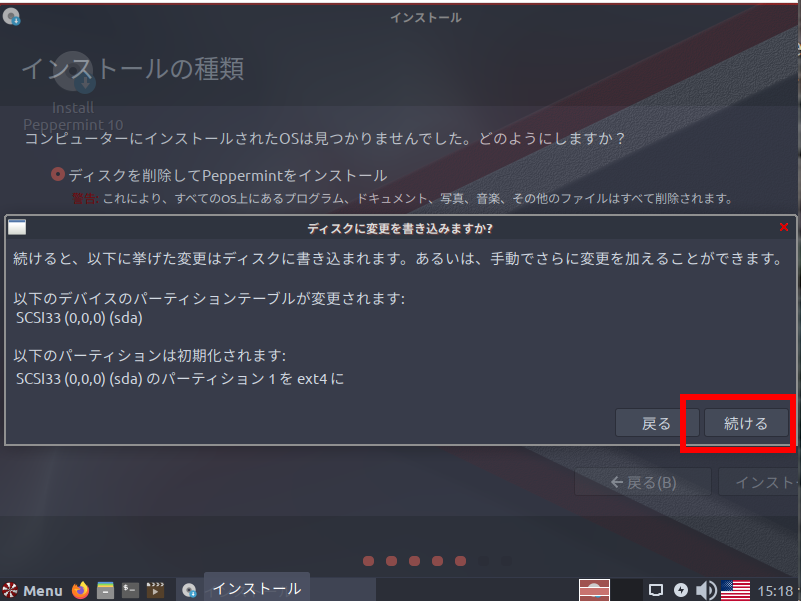The image size is (801, 601).
Task: Click the 15:18 clock in the taskbar
Action: [775, 591]
